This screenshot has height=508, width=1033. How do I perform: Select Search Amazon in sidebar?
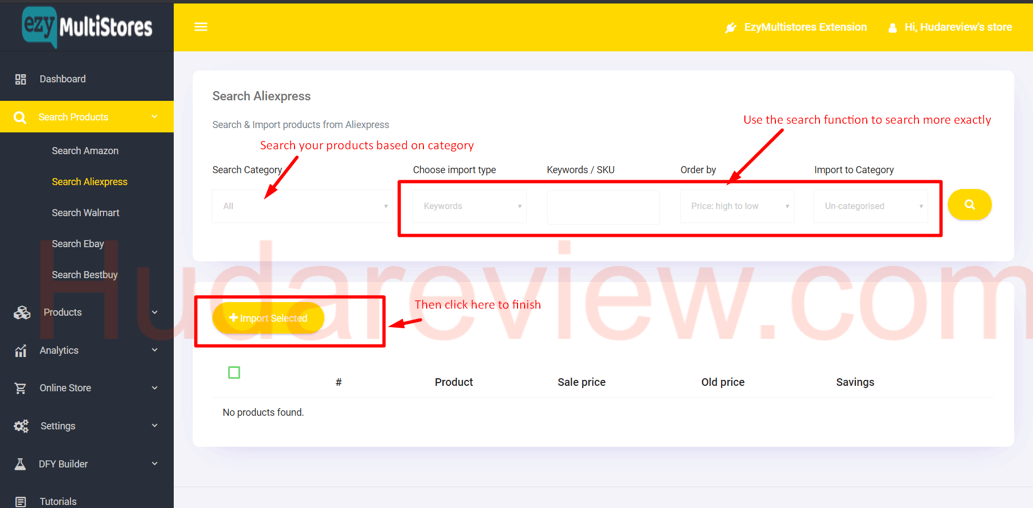[85, 151]
